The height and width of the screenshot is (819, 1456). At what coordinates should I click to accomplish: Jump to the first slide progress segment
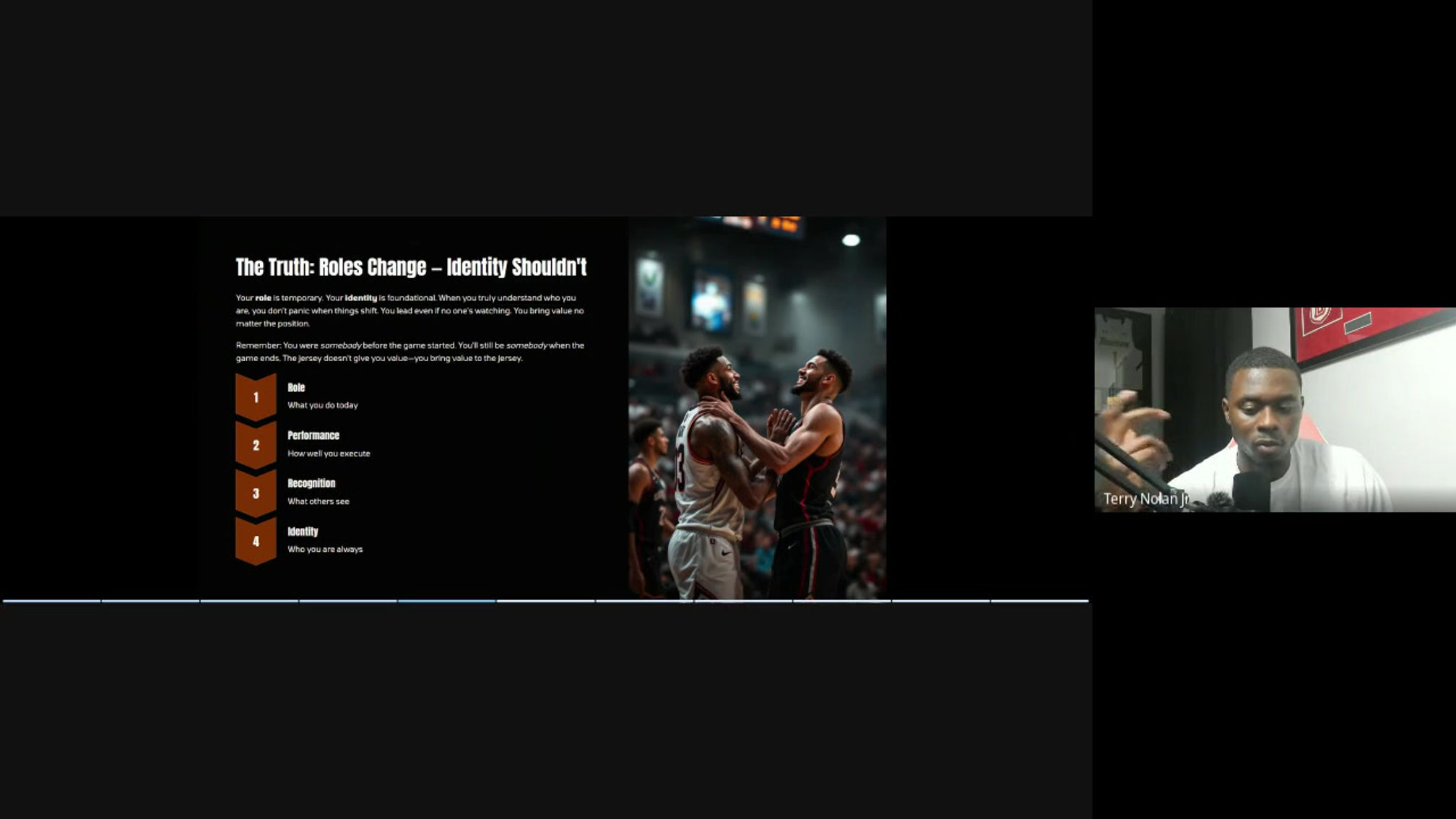click(x=51, y=601)
